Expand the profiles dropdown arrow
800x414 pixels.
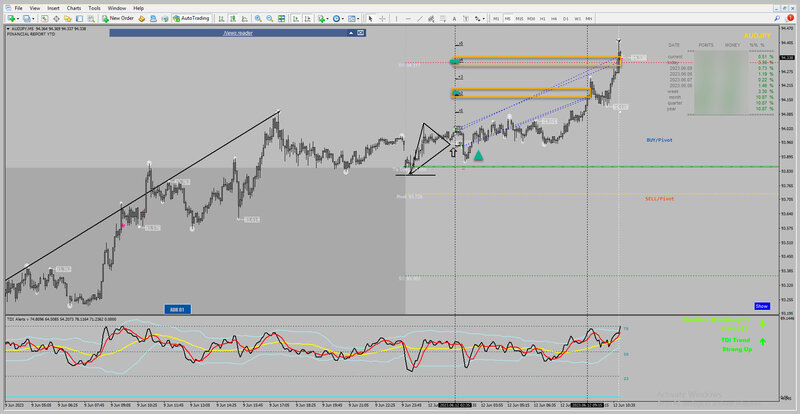point(34,18)
